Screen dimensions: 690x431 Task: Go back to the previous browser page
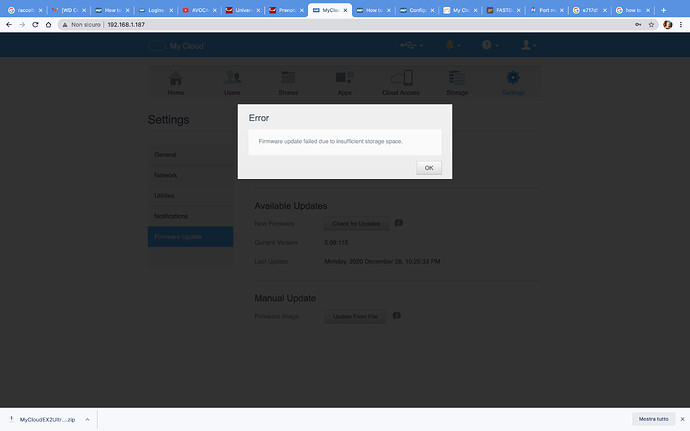[x=9, y=25]
